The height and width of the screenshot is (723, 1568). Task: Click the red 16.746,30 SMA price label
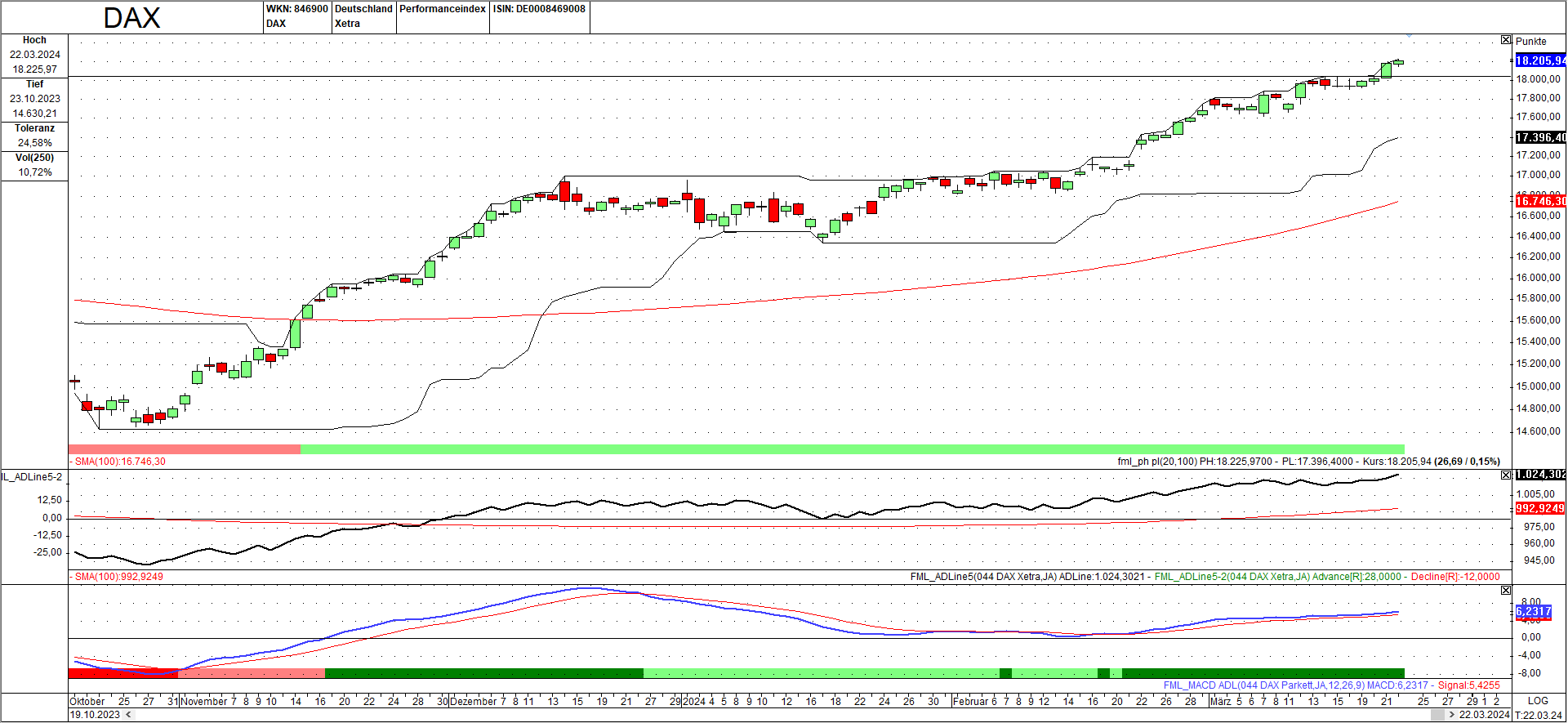1541,201
